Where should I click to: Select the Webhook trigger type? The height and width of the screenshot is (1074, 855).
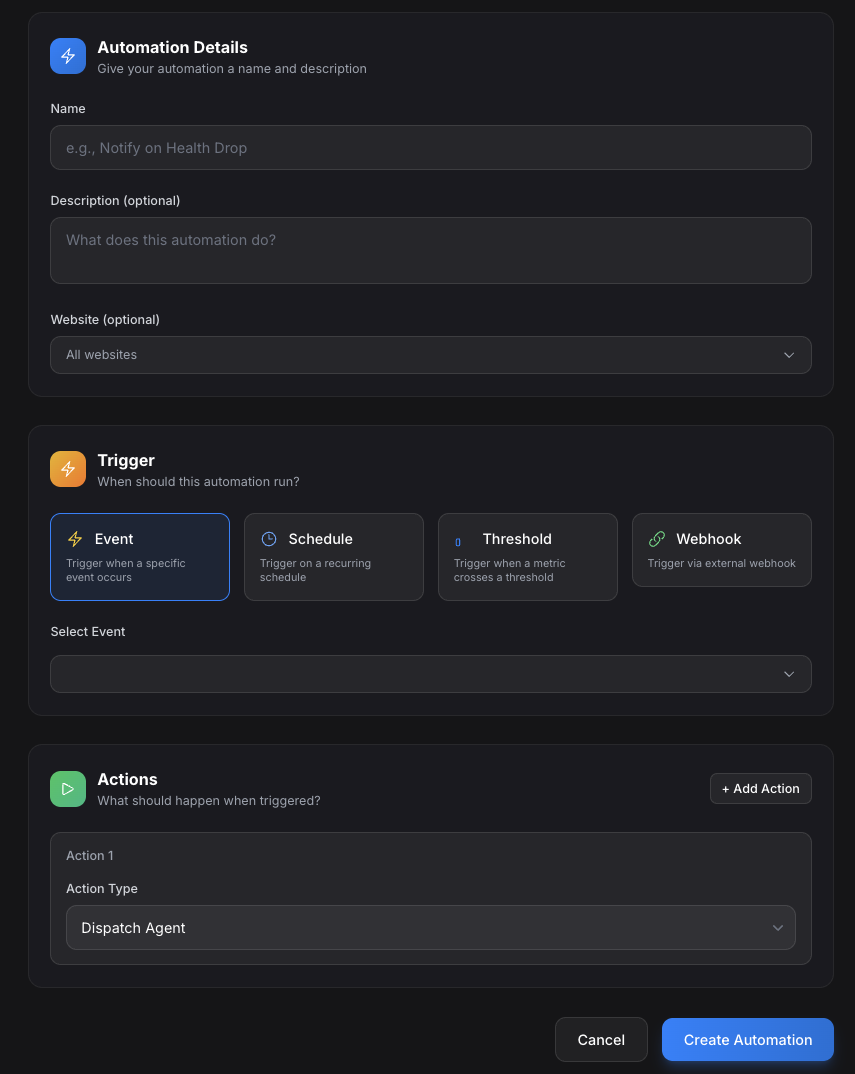click(722, 550)
